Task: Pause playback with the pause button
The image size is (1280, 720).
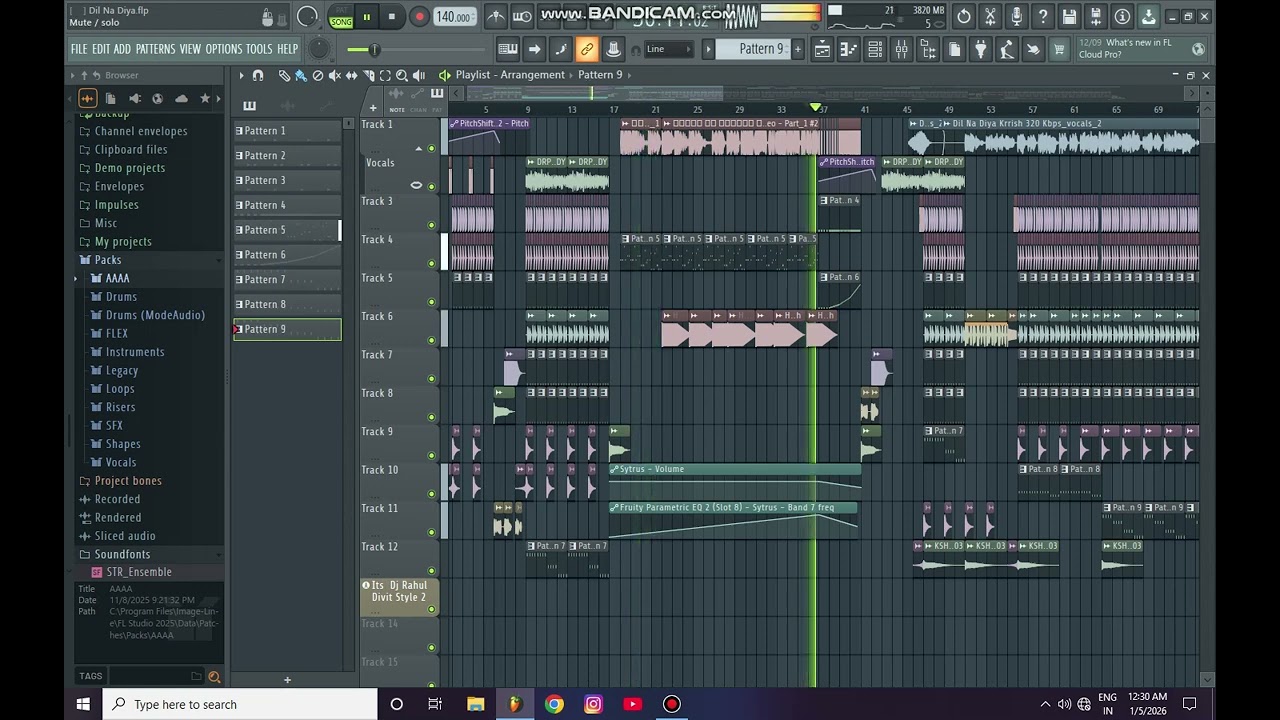Action: point(366,16)
